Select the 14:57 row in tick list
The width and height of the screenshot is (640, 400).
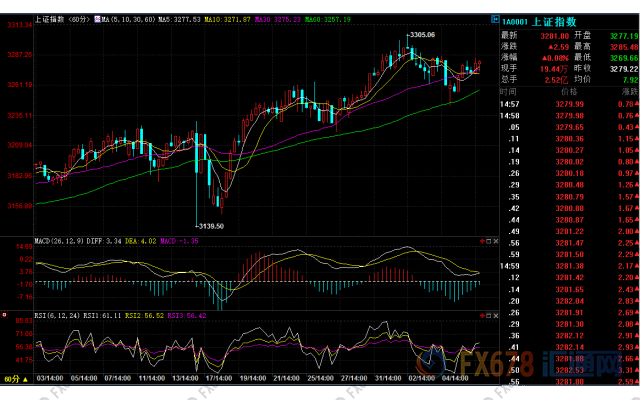(570, 104)
